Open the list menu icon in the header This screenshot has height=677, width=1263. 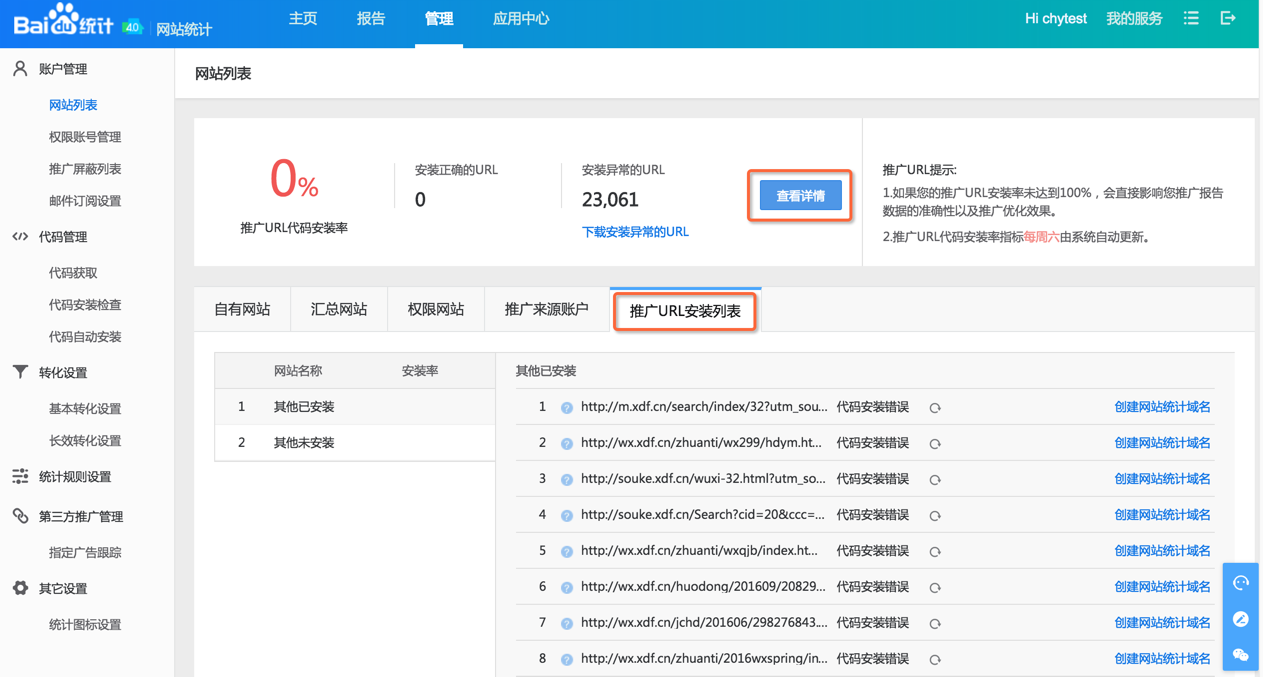[x=1191, y=18]
